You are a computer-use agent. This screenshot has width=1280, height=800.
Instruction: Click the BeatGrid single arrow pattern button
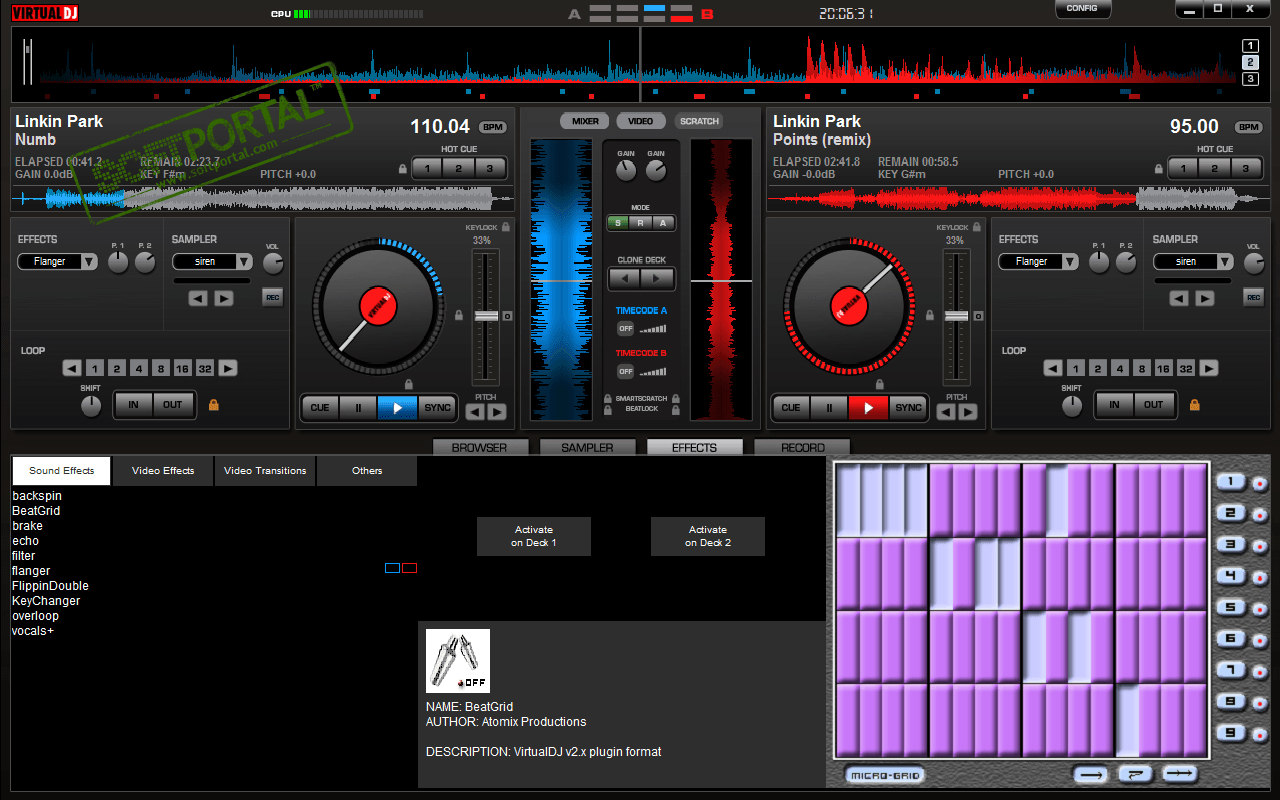[1093, 774]
